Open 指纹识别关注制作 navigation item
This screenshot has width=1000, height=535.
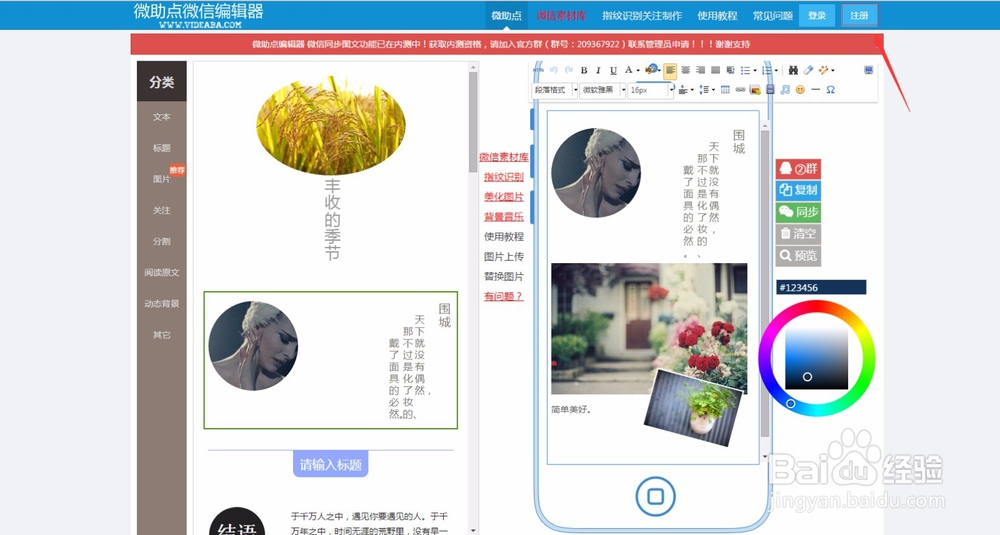(642, 15)
